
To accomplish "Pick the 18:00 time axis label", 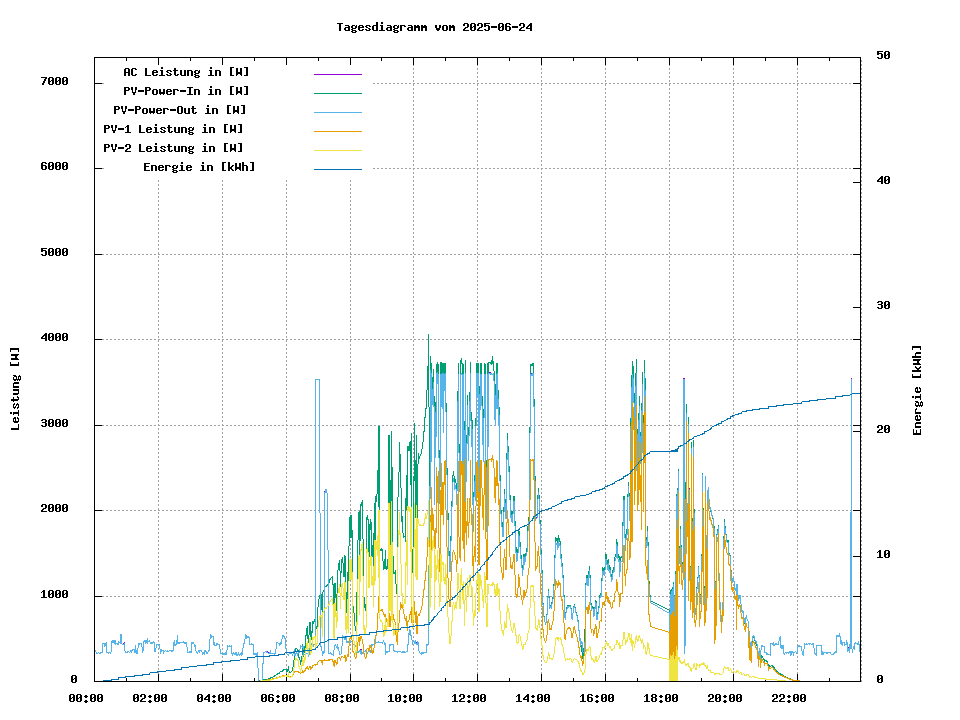I will point(661,698).
